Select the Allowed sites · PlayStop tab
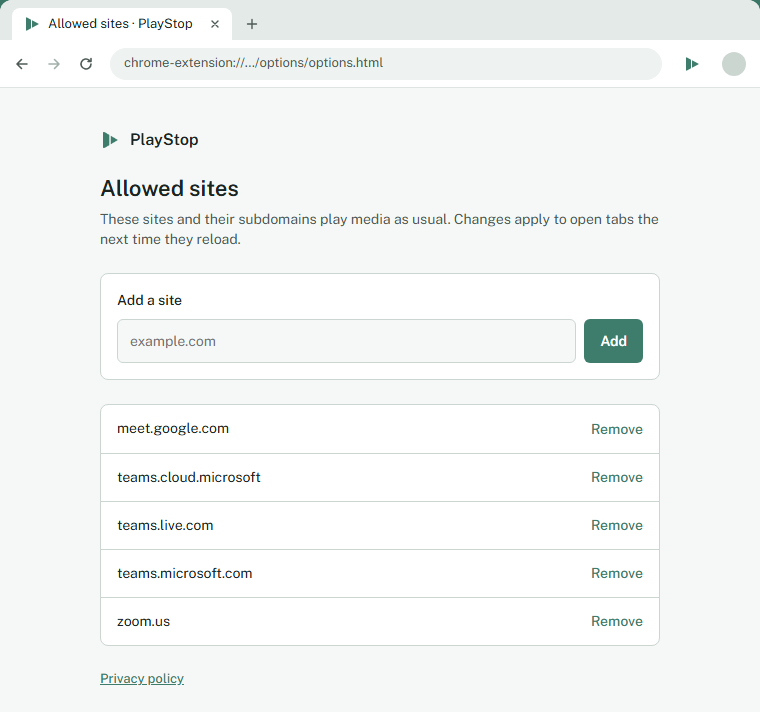 click(x=122, y=24)
